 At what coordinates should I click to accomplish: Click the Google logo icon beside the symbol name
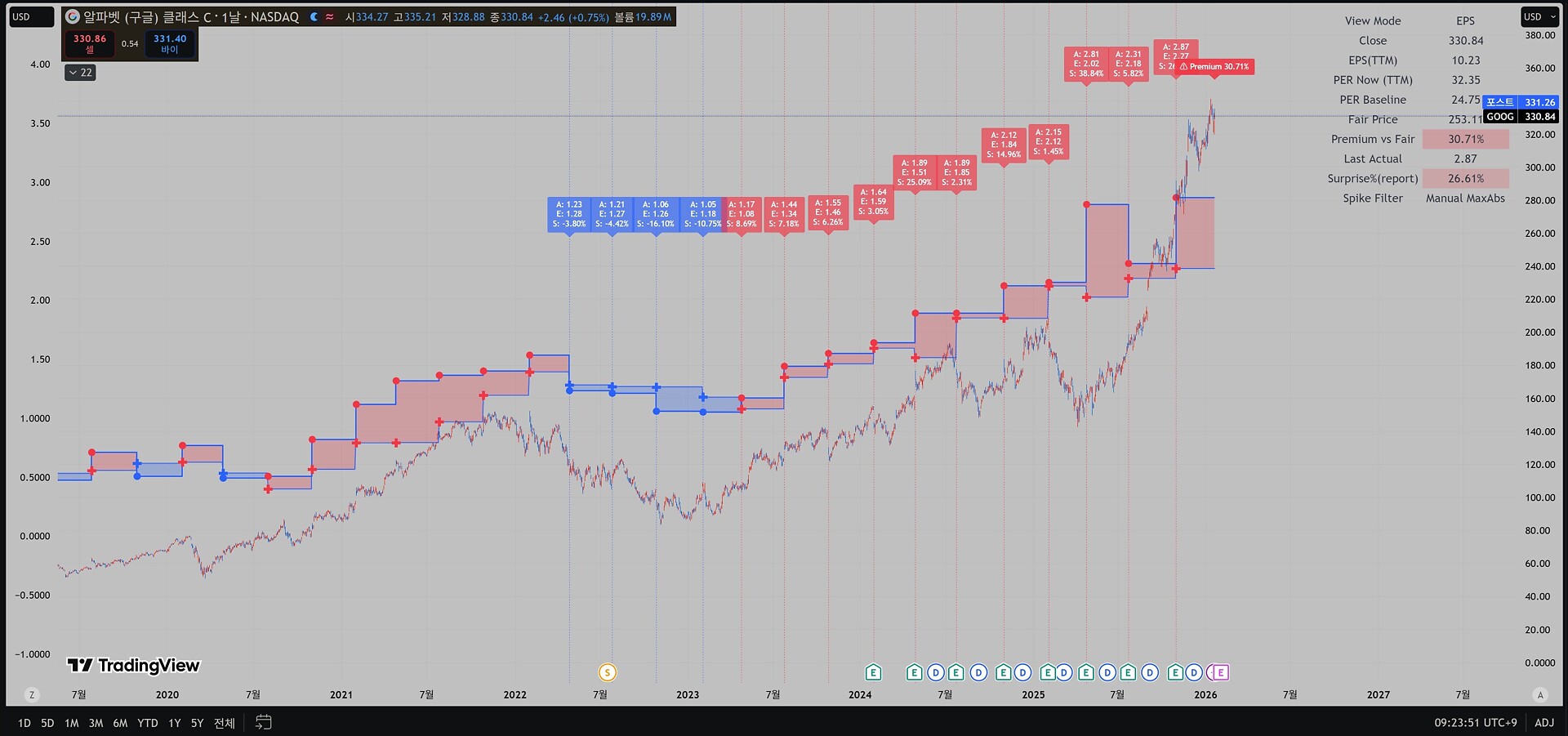tap(73, 17)
